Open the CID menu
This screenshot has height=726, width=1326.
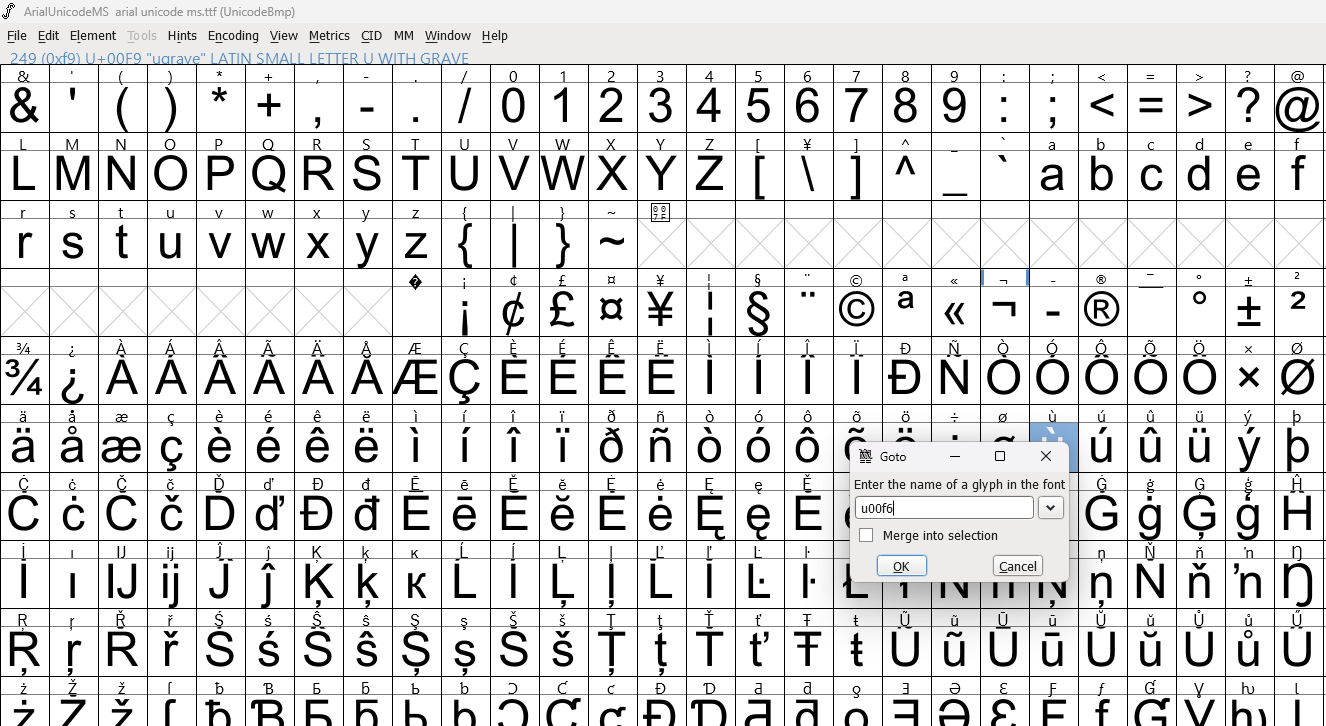(x=371, y=36)
